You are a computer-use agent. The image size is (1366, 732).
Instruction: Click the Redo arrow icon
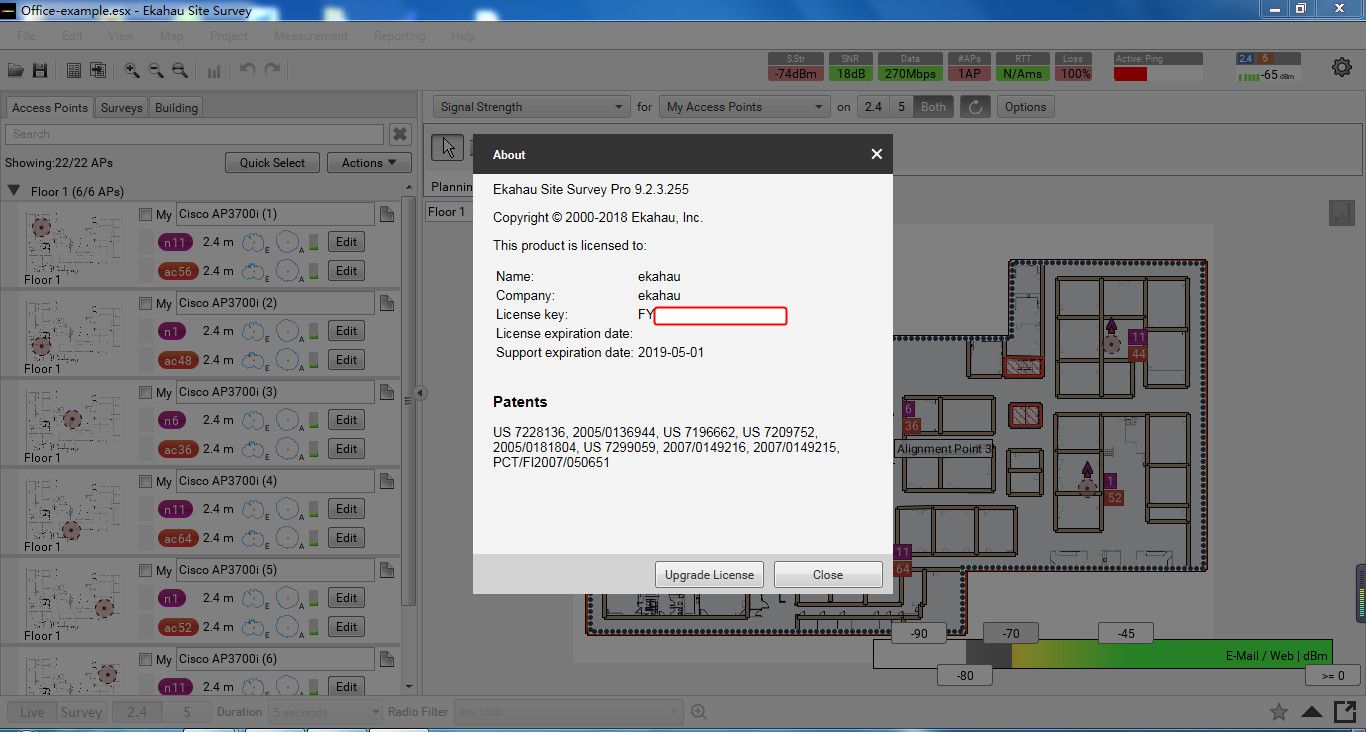coord(272,70)
